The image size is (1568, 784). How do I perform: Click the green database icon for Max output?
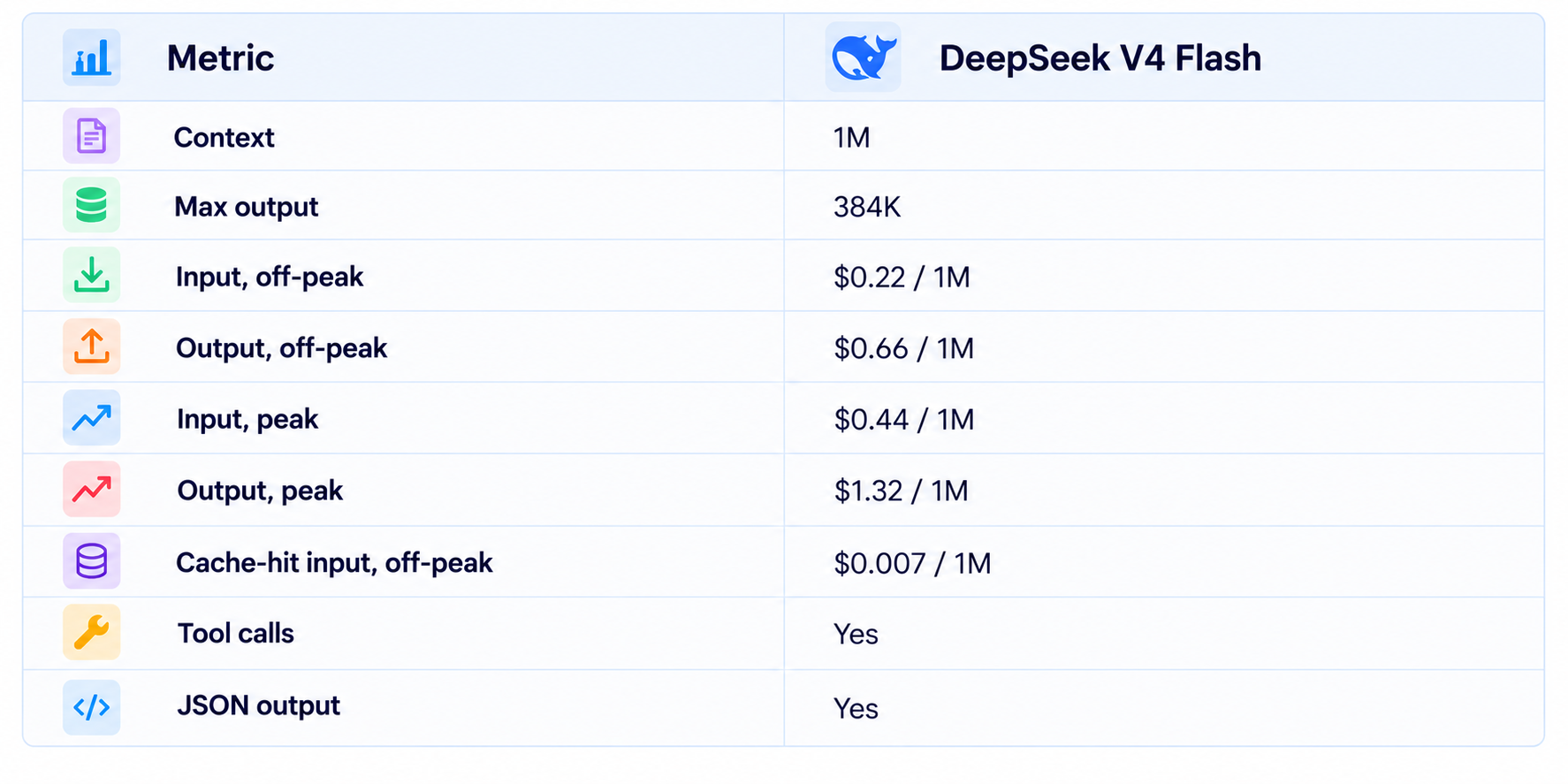(91, 205)
